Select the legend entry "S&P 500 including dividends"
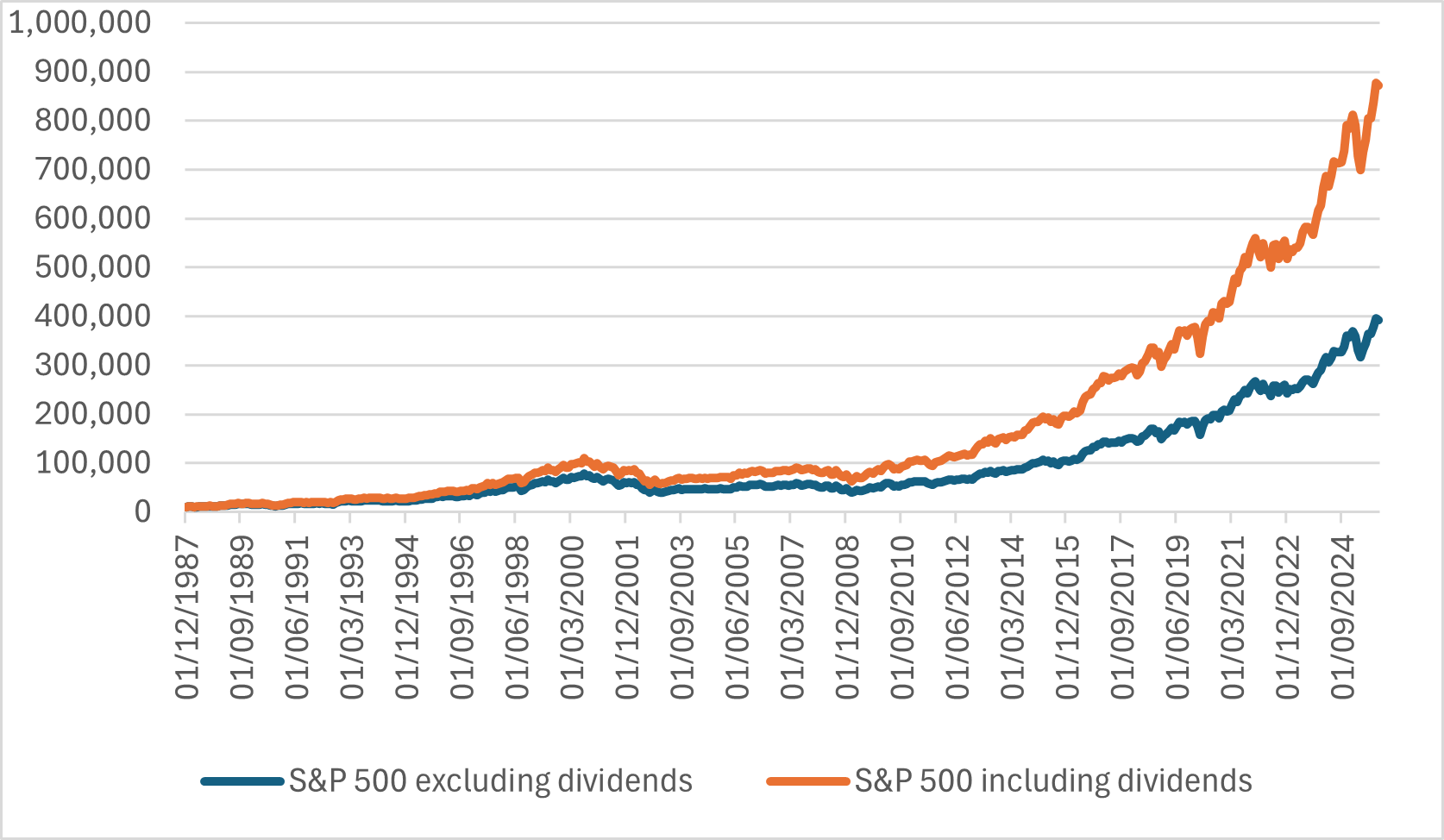The image size is (1444, 840). pyautogui.click(x=1009, y=781)
